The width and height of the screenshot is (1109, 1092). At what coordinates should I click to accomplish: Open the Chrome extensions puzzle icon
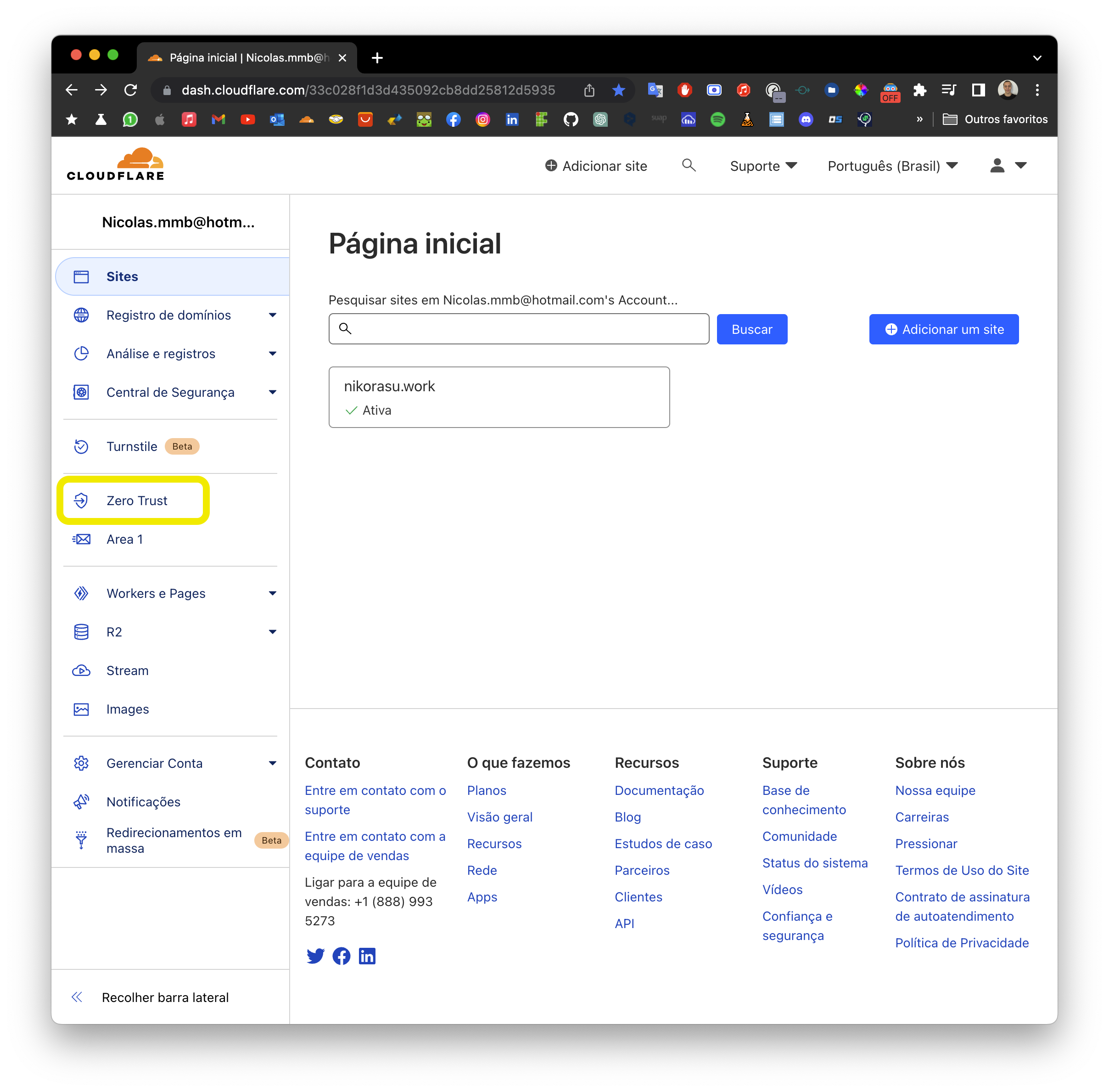point(919,90)
